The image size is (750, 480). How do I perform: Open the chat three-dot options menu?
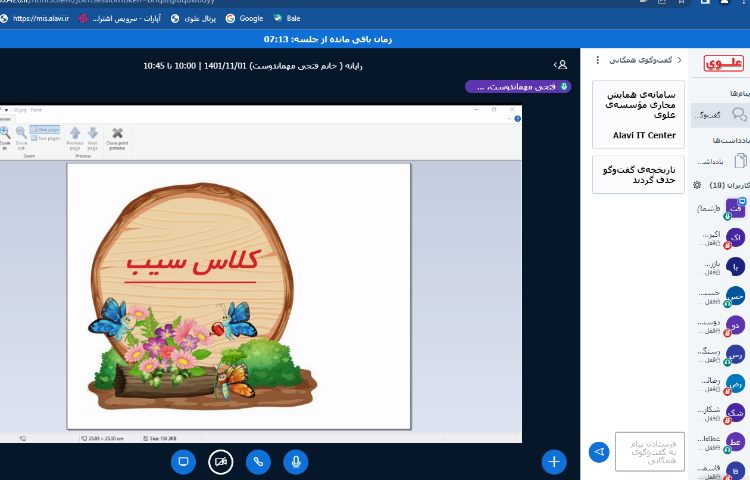pos(597,60)
